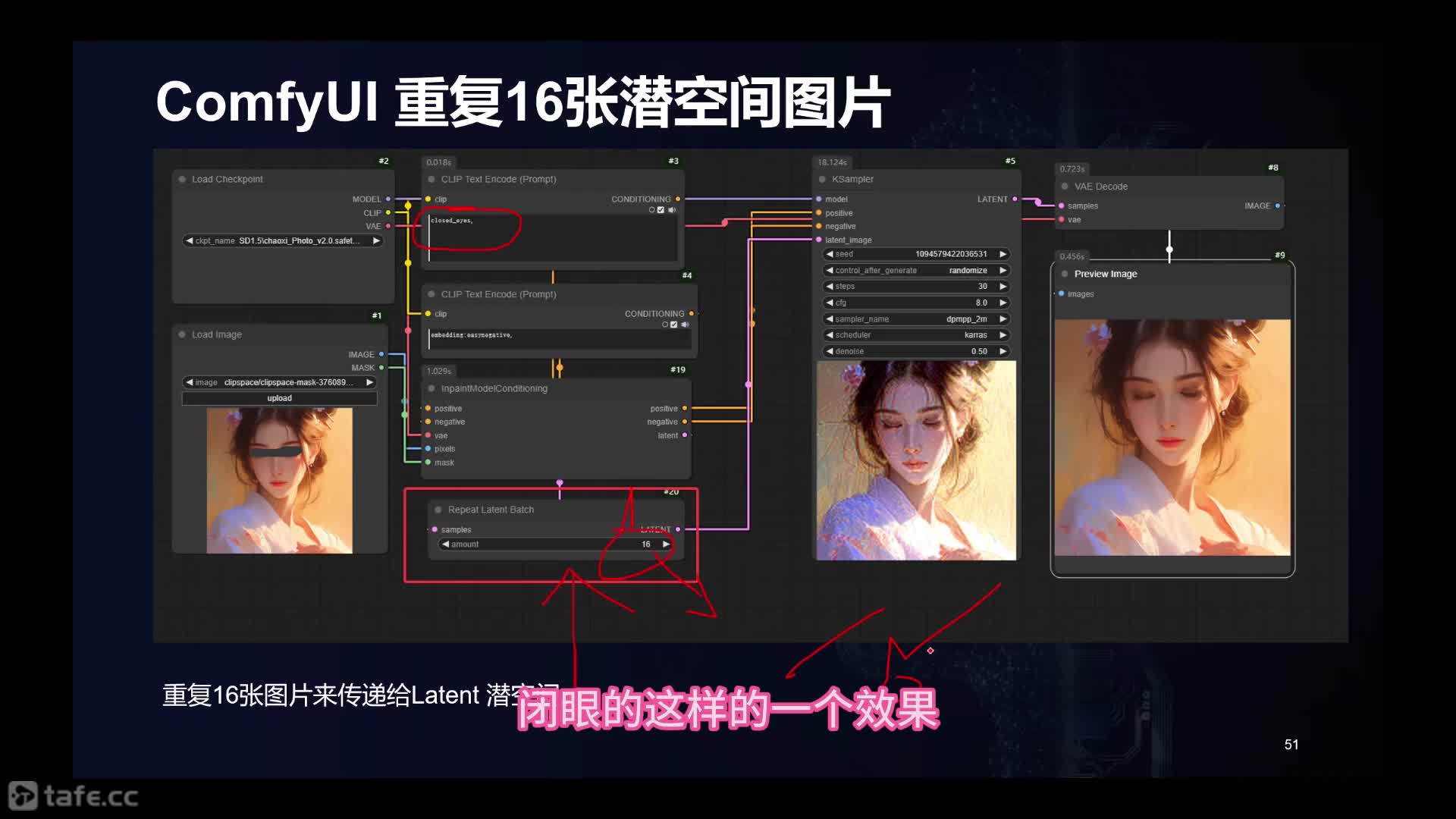Click the cfg value 8.0 field
1456x819 pixels.
[916, 303]
